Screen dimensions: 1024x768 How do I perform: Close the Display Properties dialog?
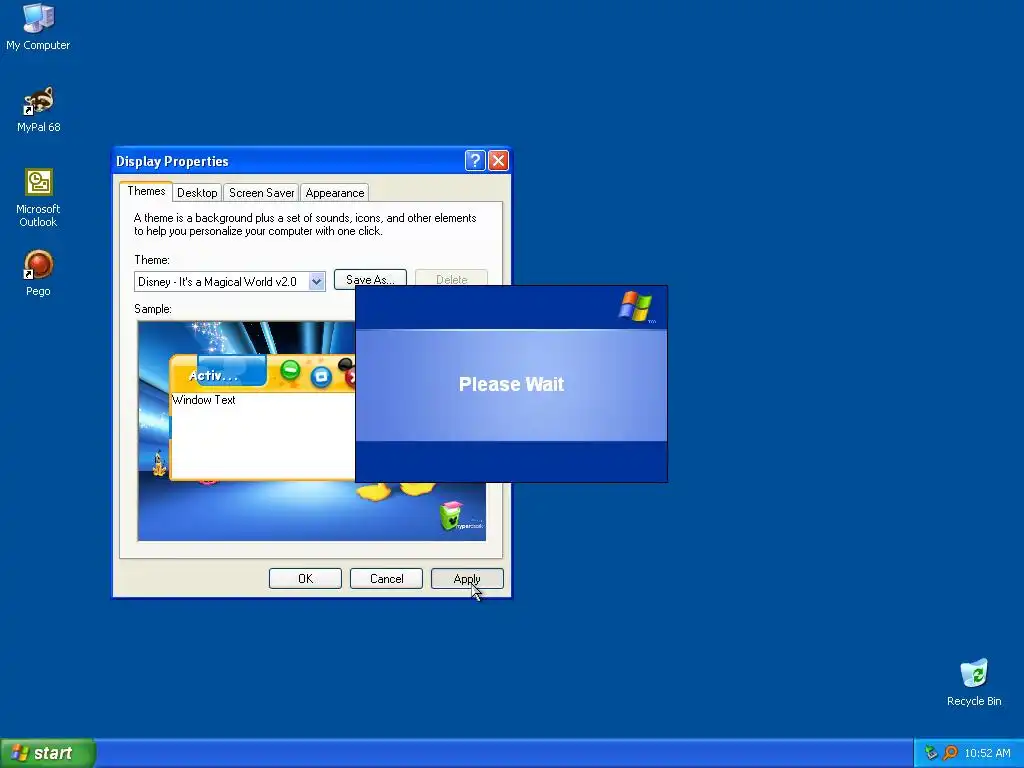tap(498, 160)
